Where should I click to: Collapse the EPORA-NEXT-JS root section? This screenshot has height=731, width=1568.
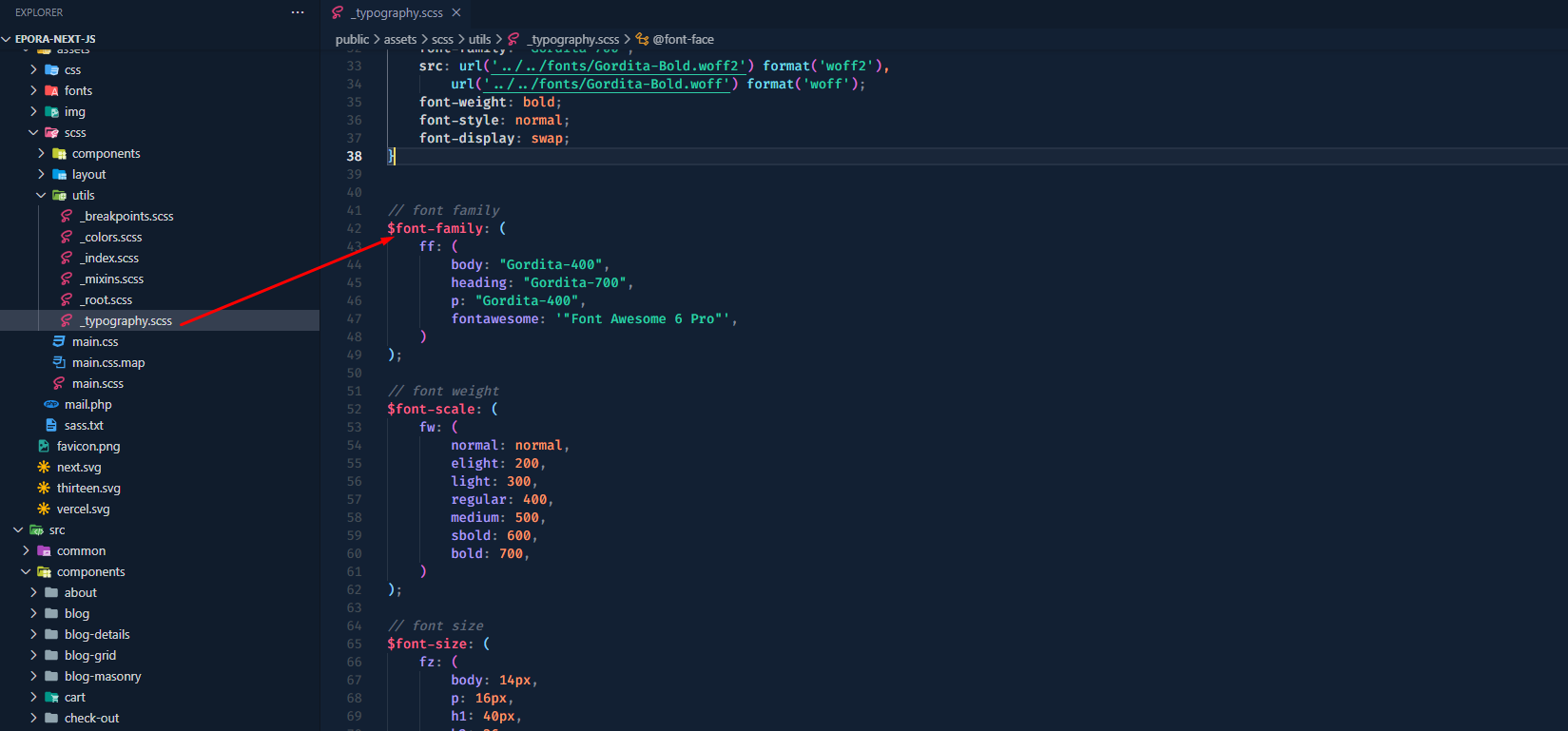pos(7,39)
